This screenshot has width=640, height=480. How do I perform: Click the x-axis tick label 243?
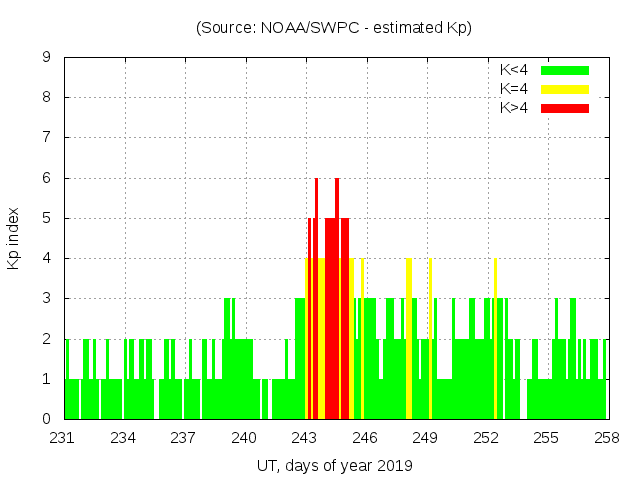pos(304,438)
